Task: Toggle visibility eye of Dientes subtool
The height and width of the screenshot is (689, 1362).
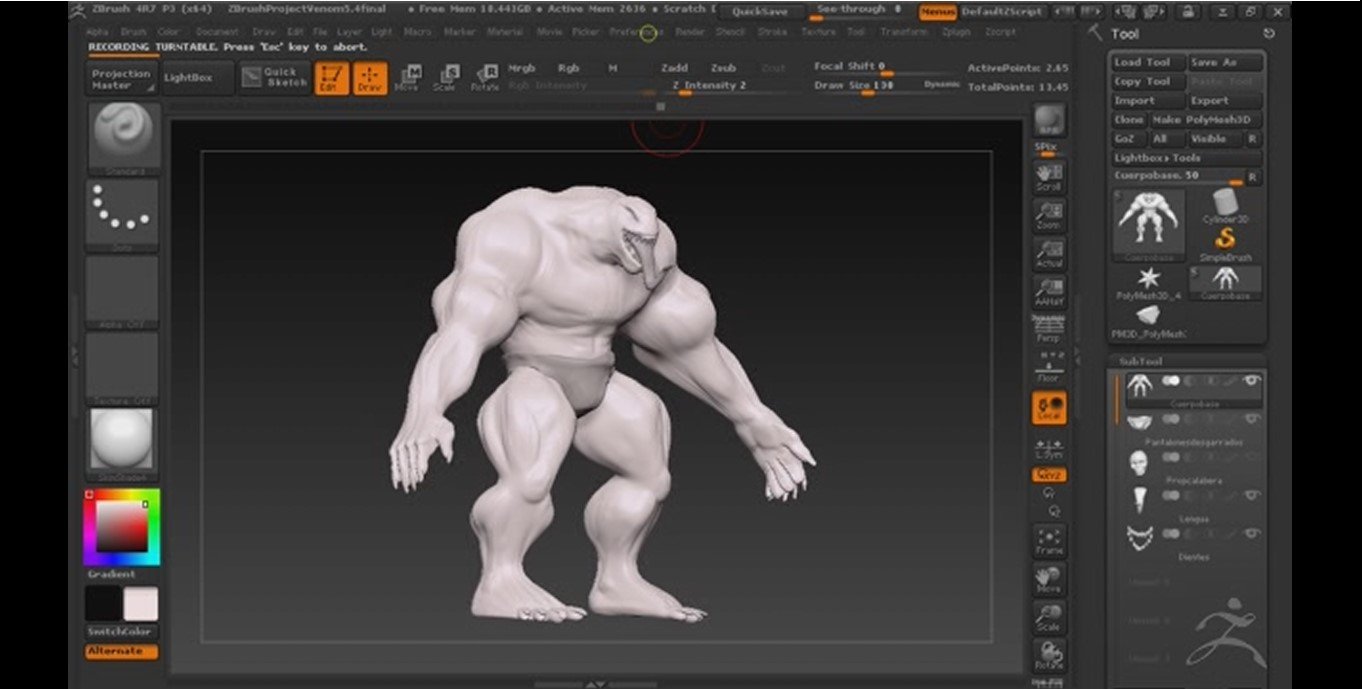Action: coord(1251,534)
